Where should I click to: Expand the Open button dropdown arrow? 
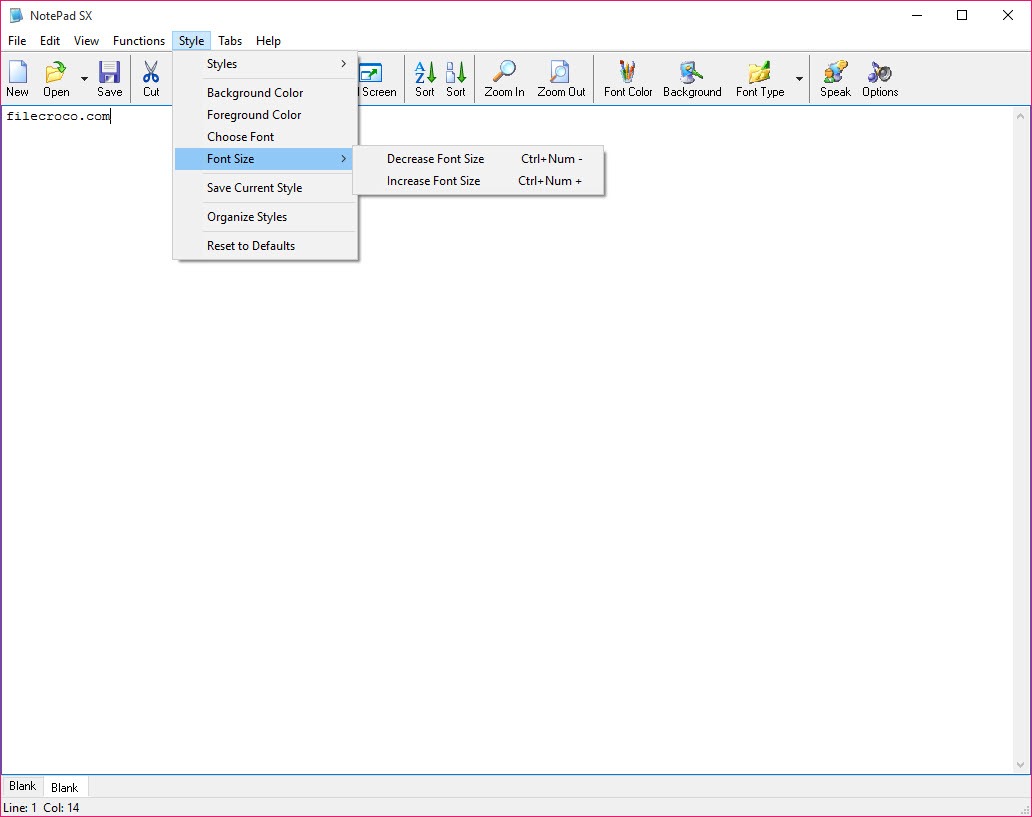84,79
